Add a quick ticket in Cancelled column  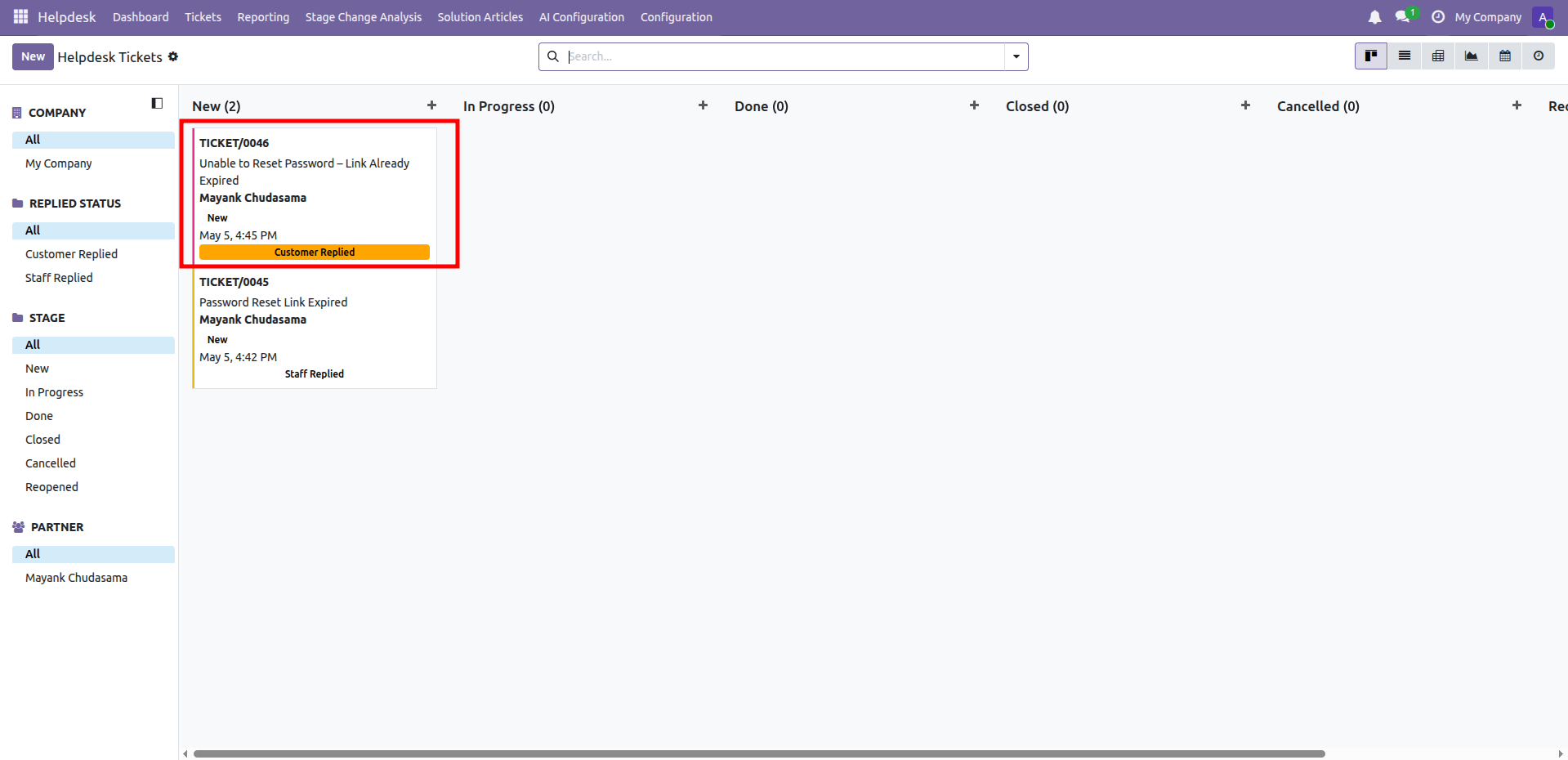click(1517, 105)
